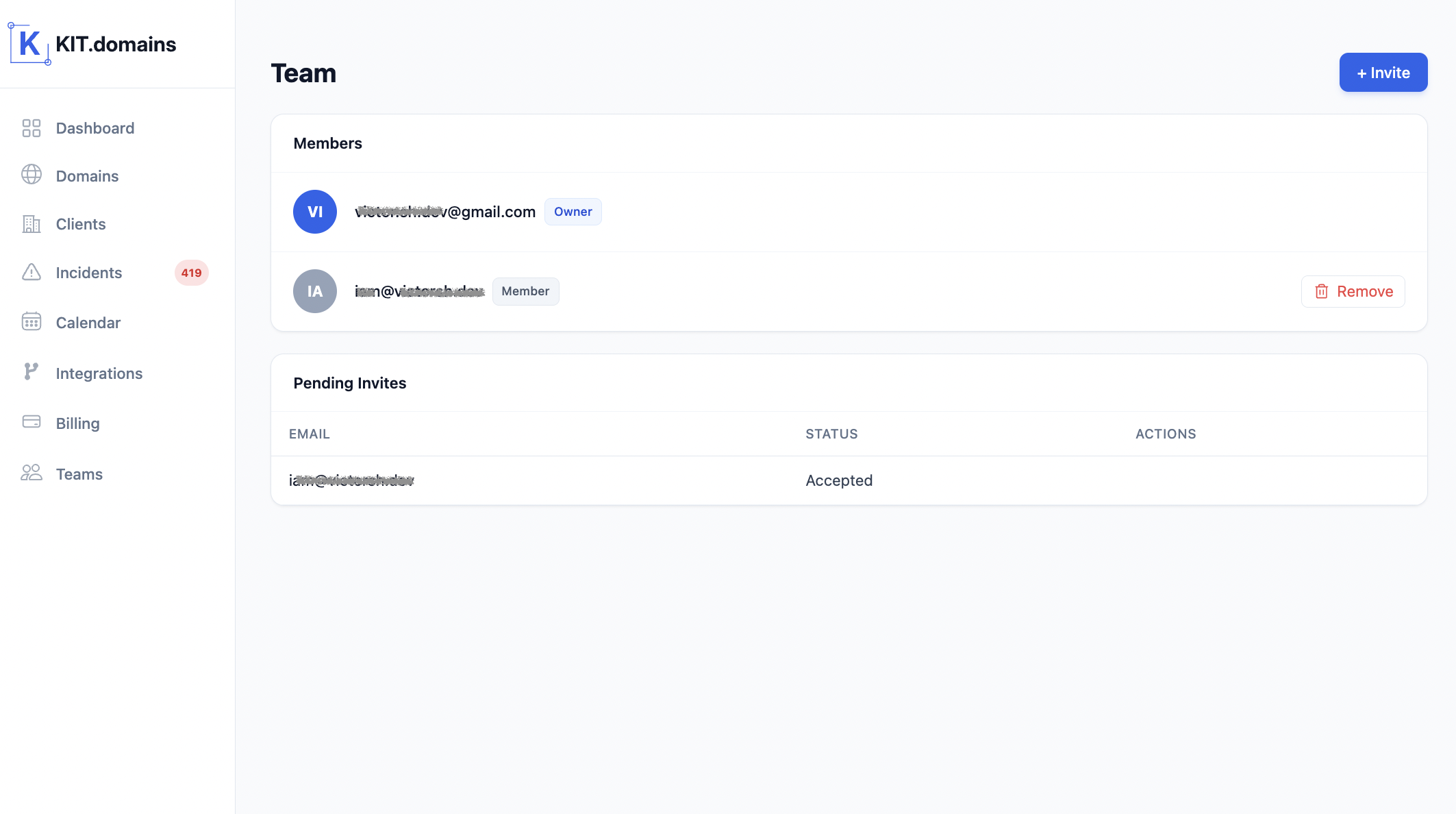The image size is (1456, 814).
Task: Click the Member role badge
Action: [x=525, y=291]
